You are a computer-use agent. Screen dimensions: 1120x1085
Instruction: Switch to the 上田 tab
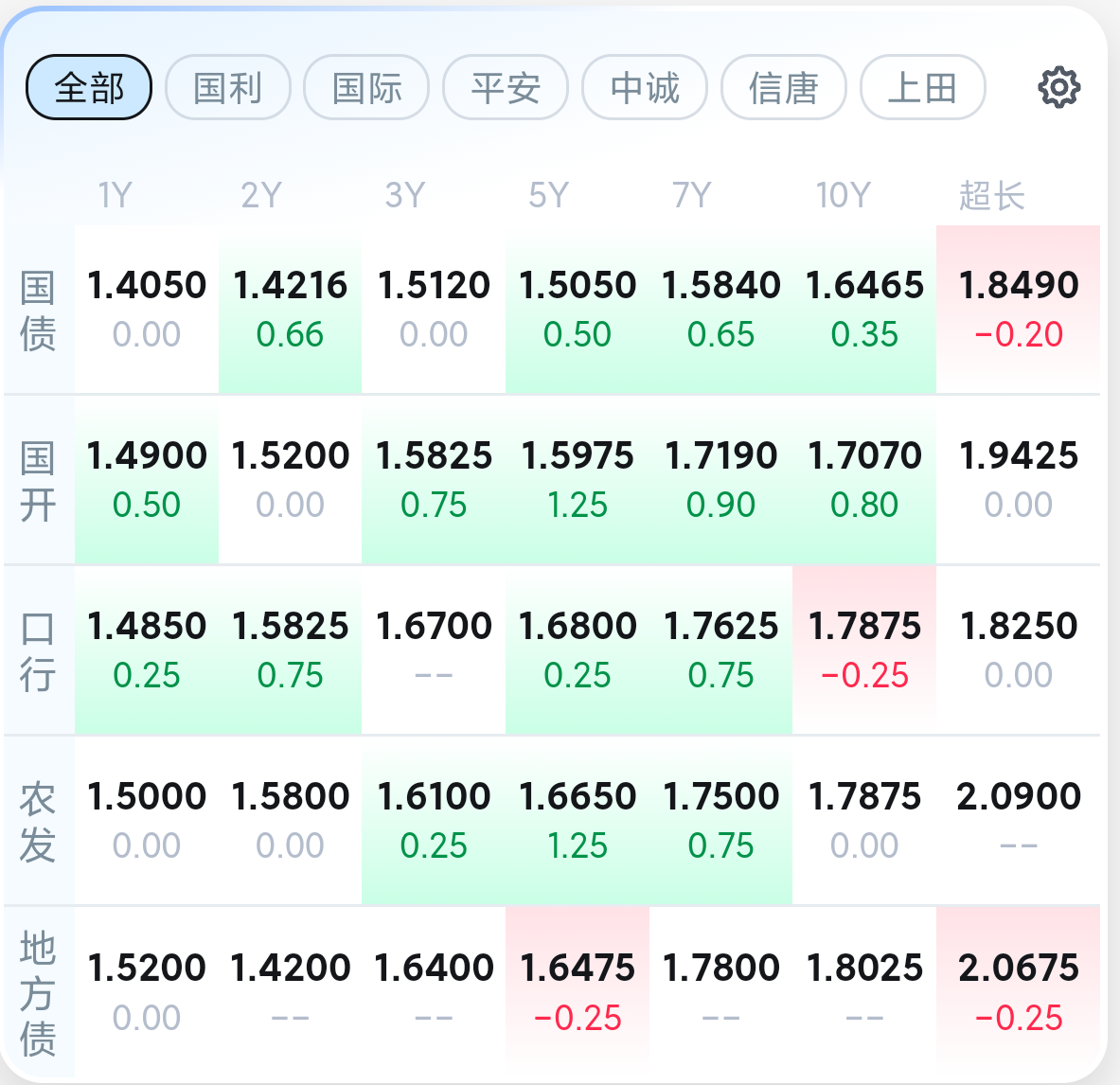pos(922,88)
